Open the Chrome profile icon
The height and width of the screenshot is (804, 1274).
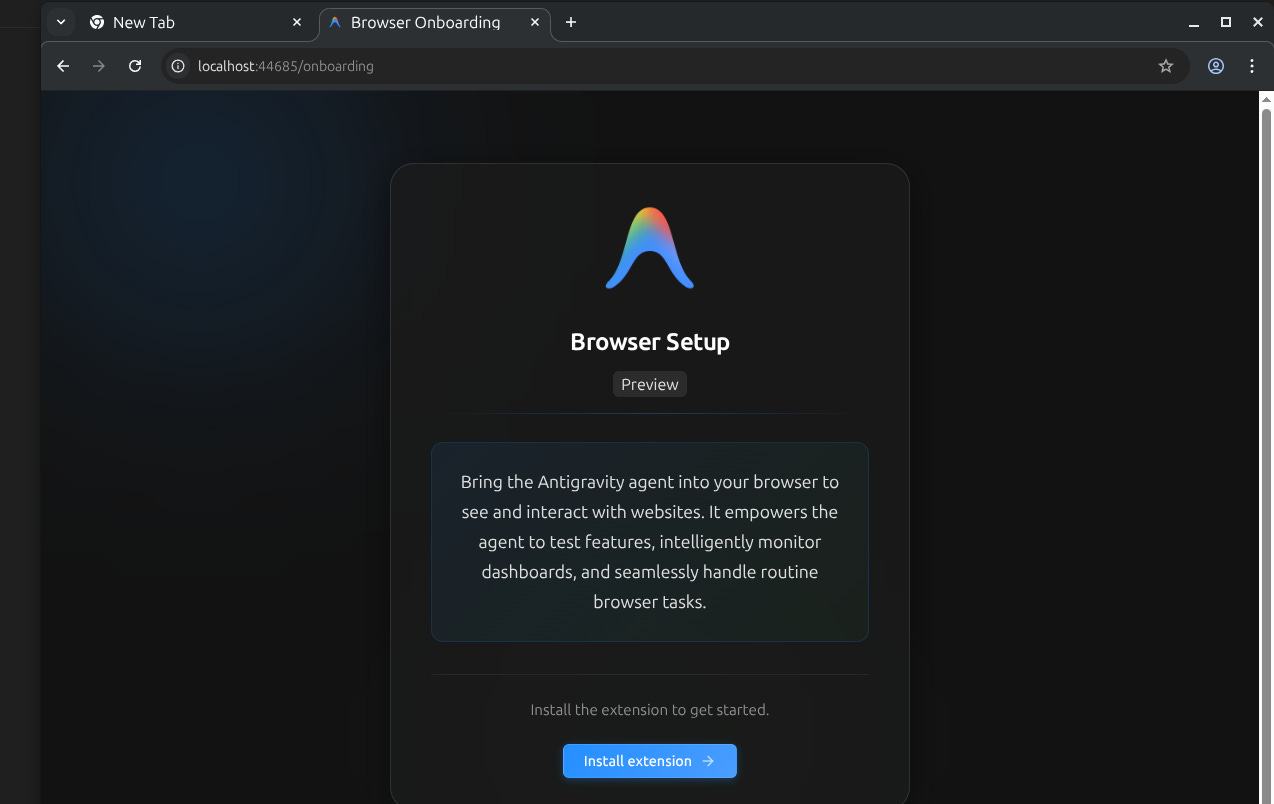pos(1216,66)
